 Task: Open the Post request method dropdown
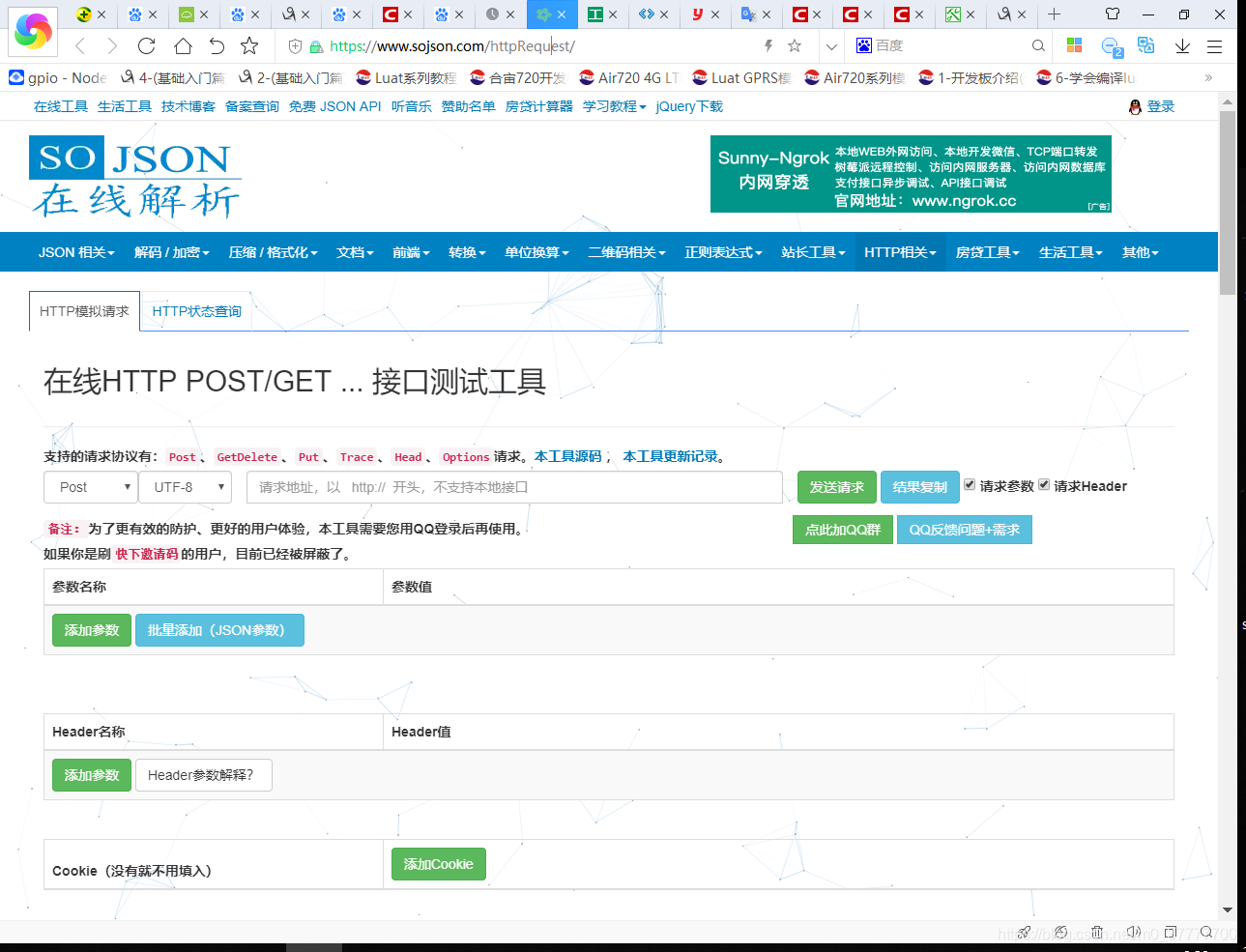point(89,487)
